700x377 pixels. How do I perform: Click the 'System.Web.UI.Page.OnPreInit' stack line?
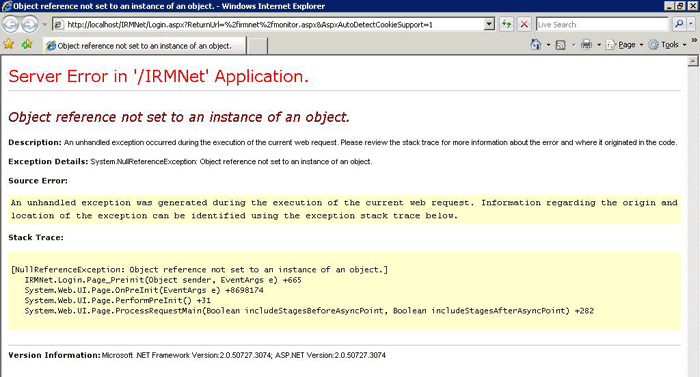pyautogui.click(x=144, y=290)
